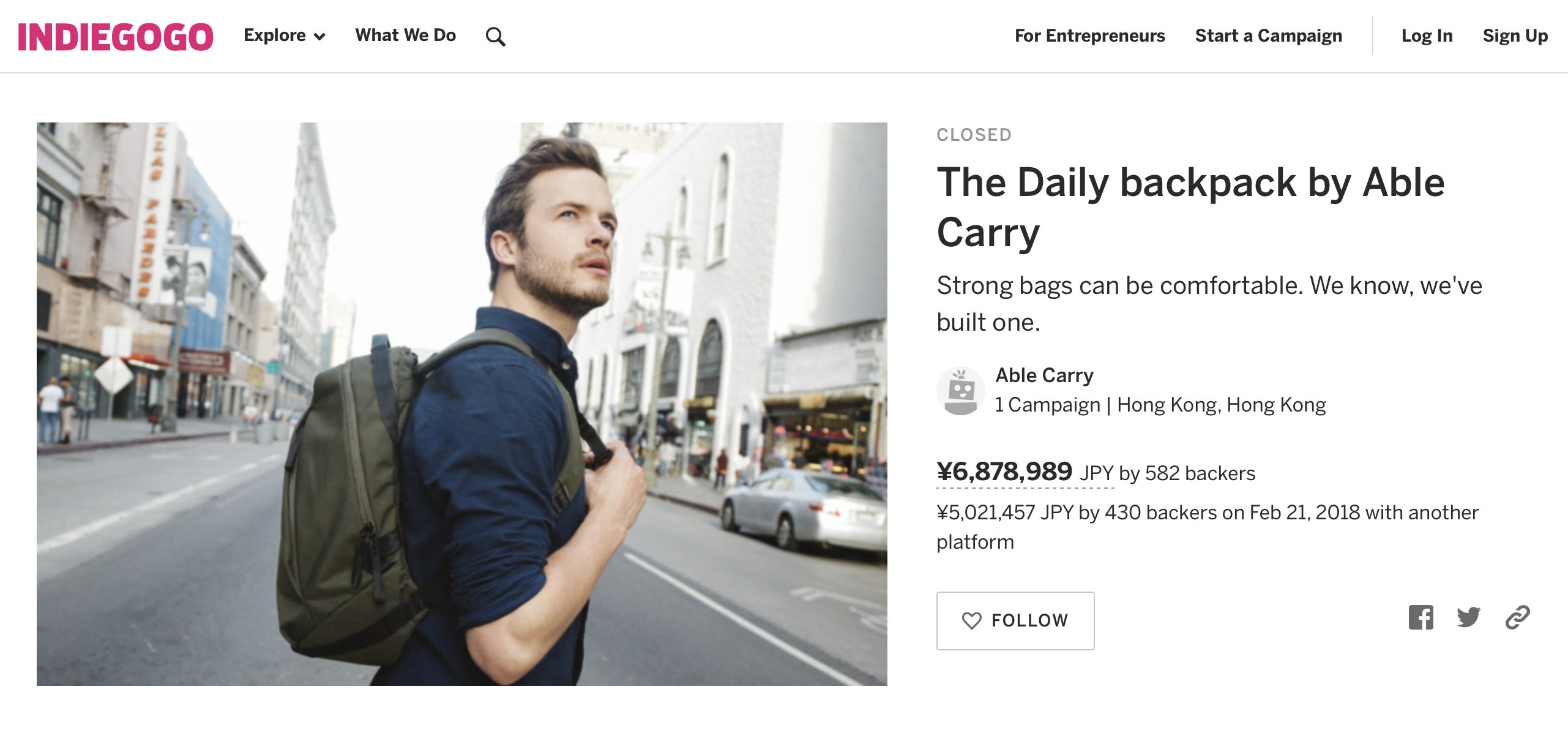Share campaign on Twitter
Image resolution: width=1568 pixels, height=730 pixels.
[1469, 617]
